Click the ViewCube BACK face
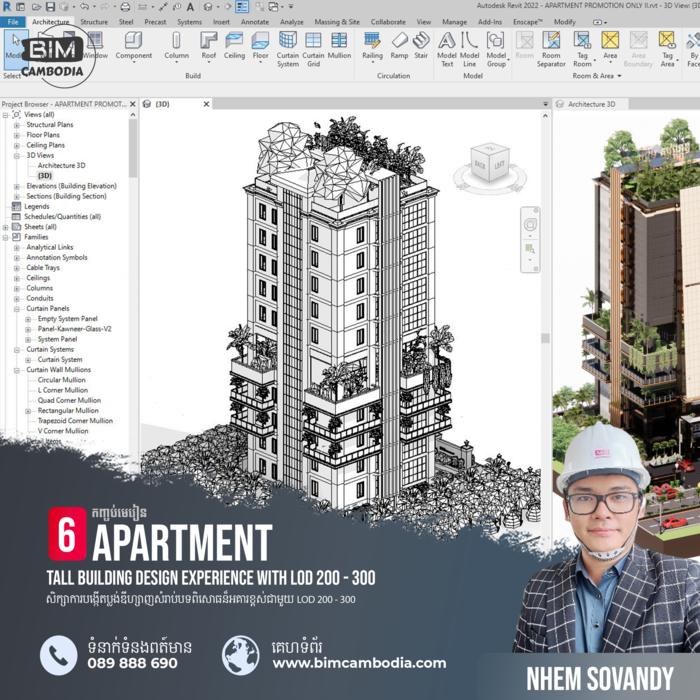This screenshot has width=700, height=700. 479,165
